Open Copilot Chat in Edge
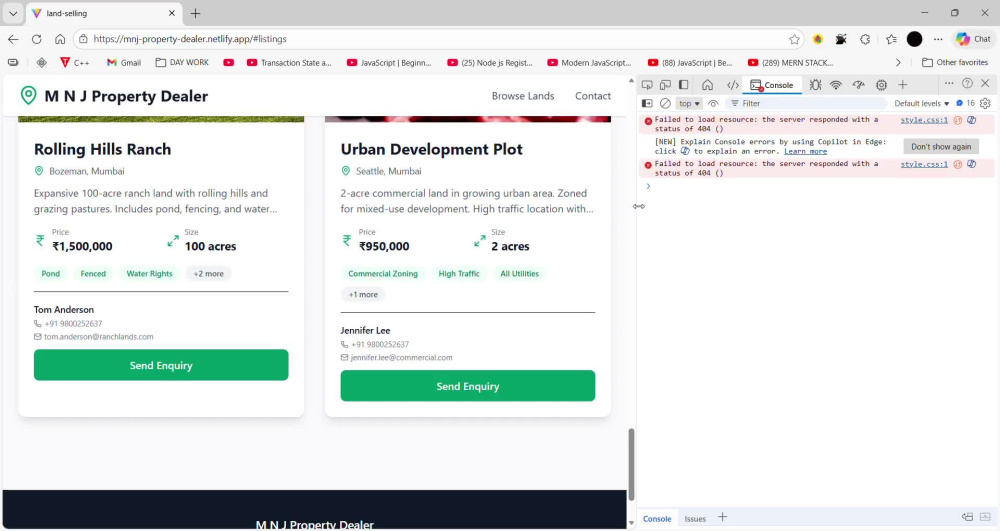This screenshot has width=1000, height=531. [973, 39]
